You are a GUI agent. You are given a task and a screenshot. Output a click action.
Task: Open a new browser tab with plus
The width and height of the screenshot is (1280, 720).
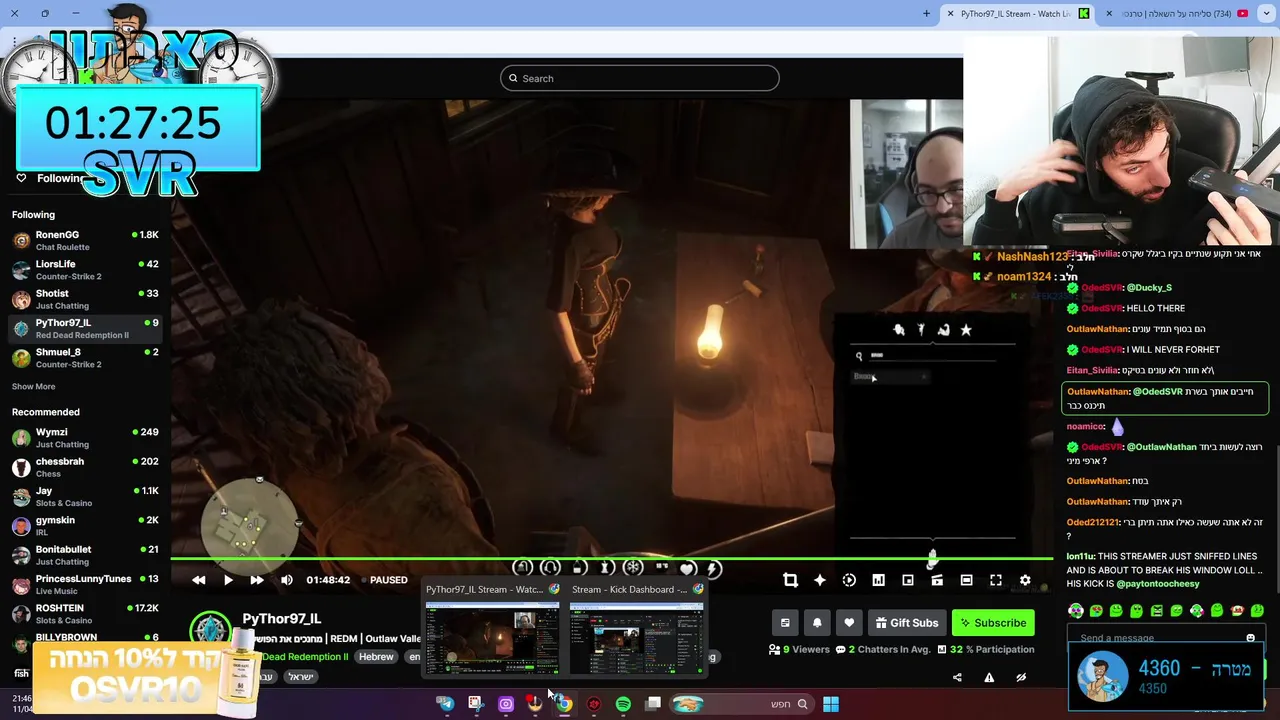[x=926, y=14]
